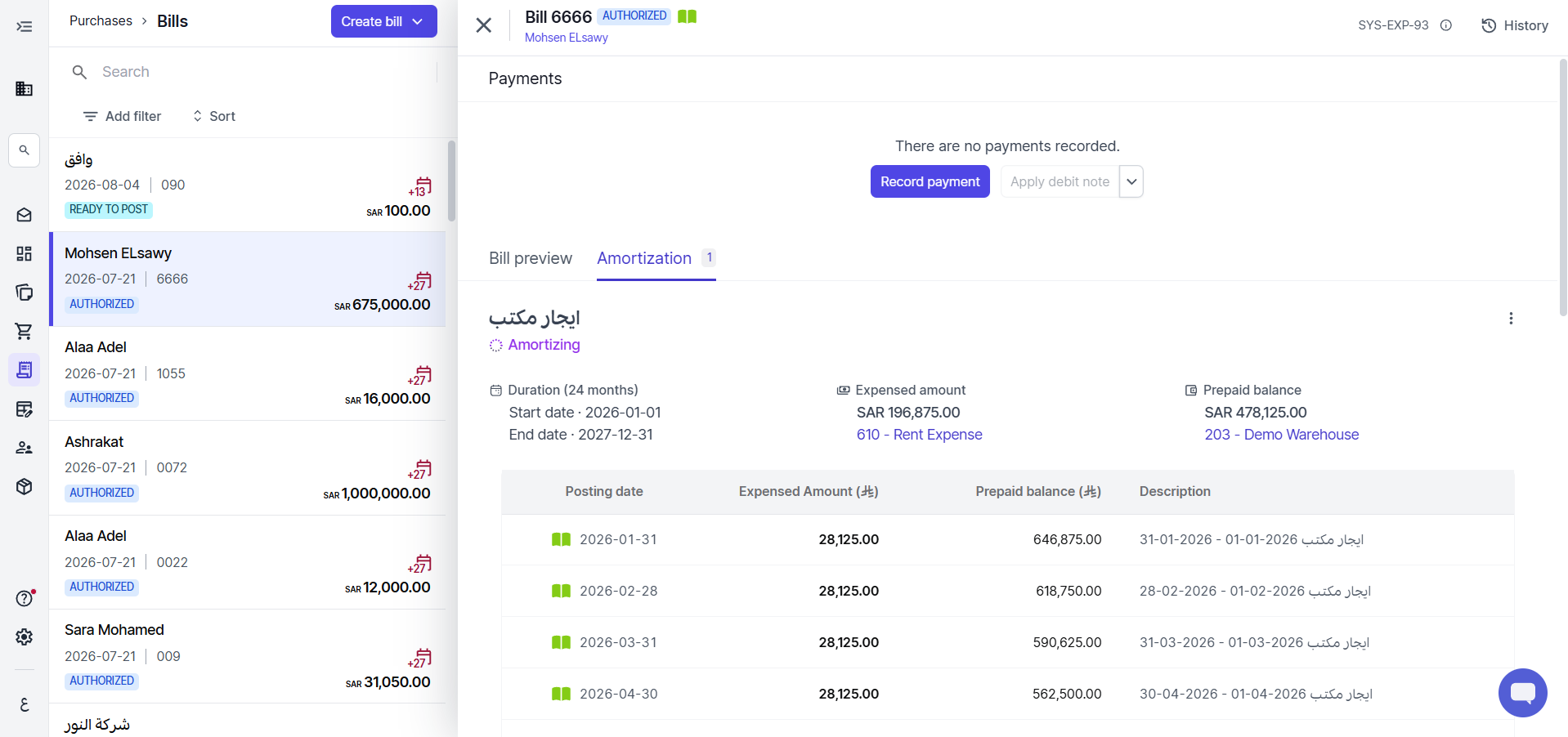Open the amortization three-dot options menu
Image resolution: width=1568 pixels, height=737 pixels.
click(1511, 319)
